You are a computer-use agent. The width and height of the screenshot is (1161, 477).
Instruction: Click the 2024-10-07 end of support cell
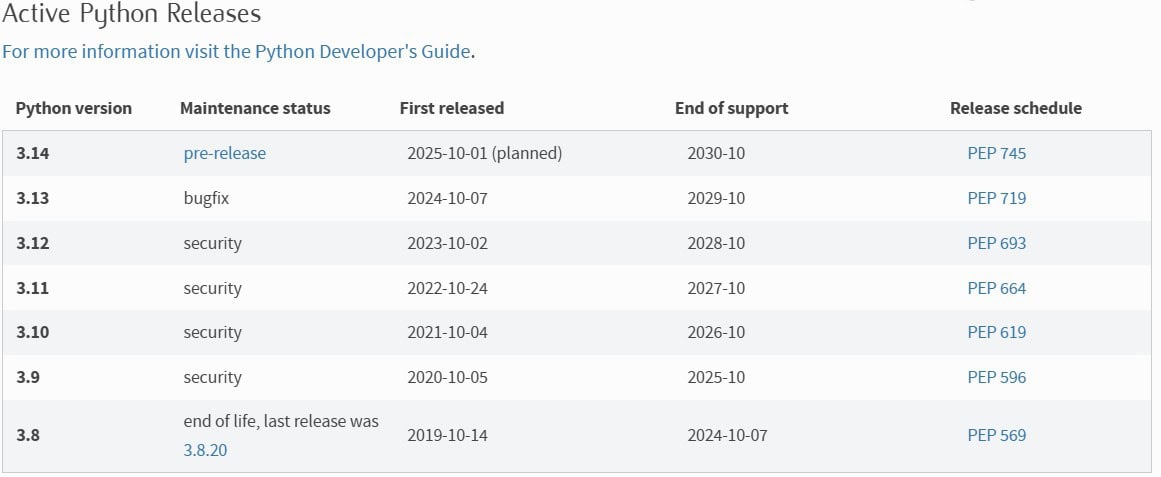click(727, 435)
